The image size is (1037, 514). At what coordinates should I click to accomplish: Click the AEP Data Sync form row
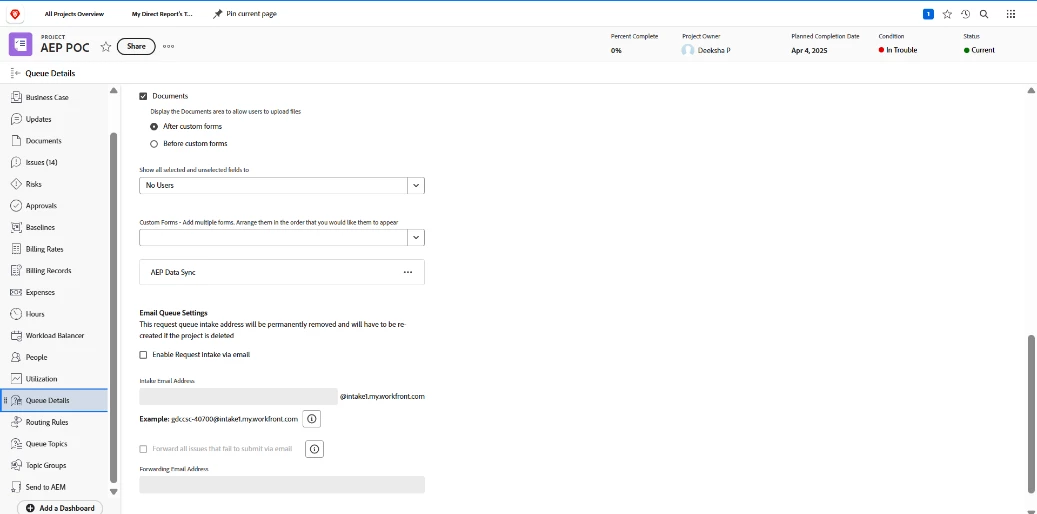[282, 272]
